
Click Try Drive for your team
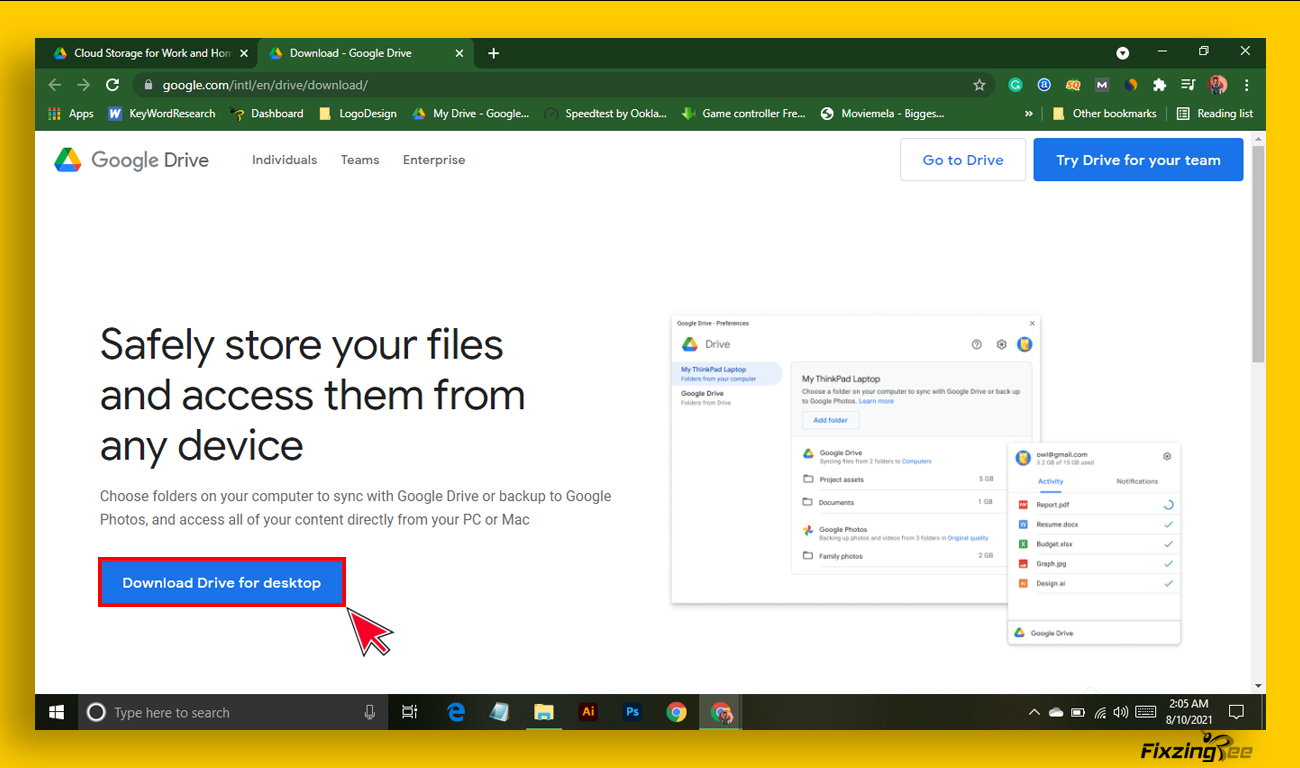click(1138, 160)
